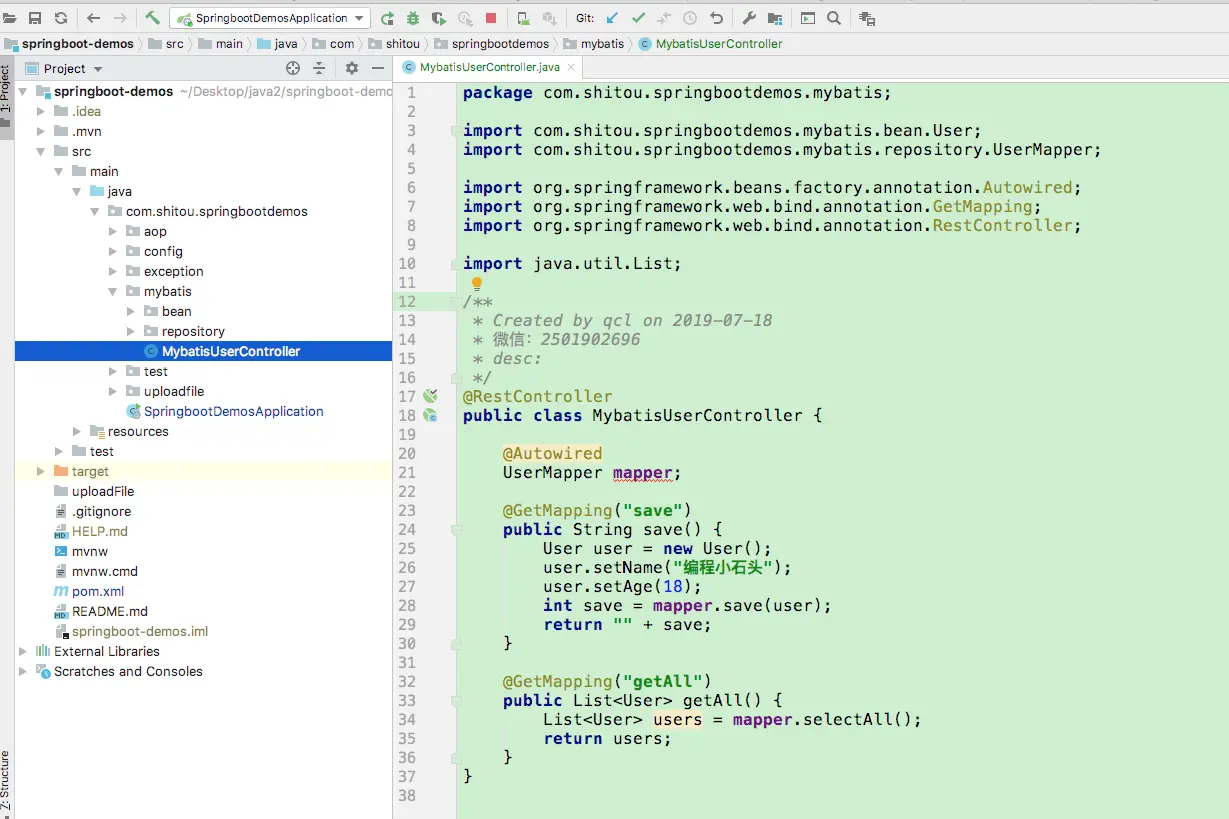Hide the Project panel with the minimize icon
Image resolution: width=1229 pixels, height=819 pixels.
coord(378,68)
